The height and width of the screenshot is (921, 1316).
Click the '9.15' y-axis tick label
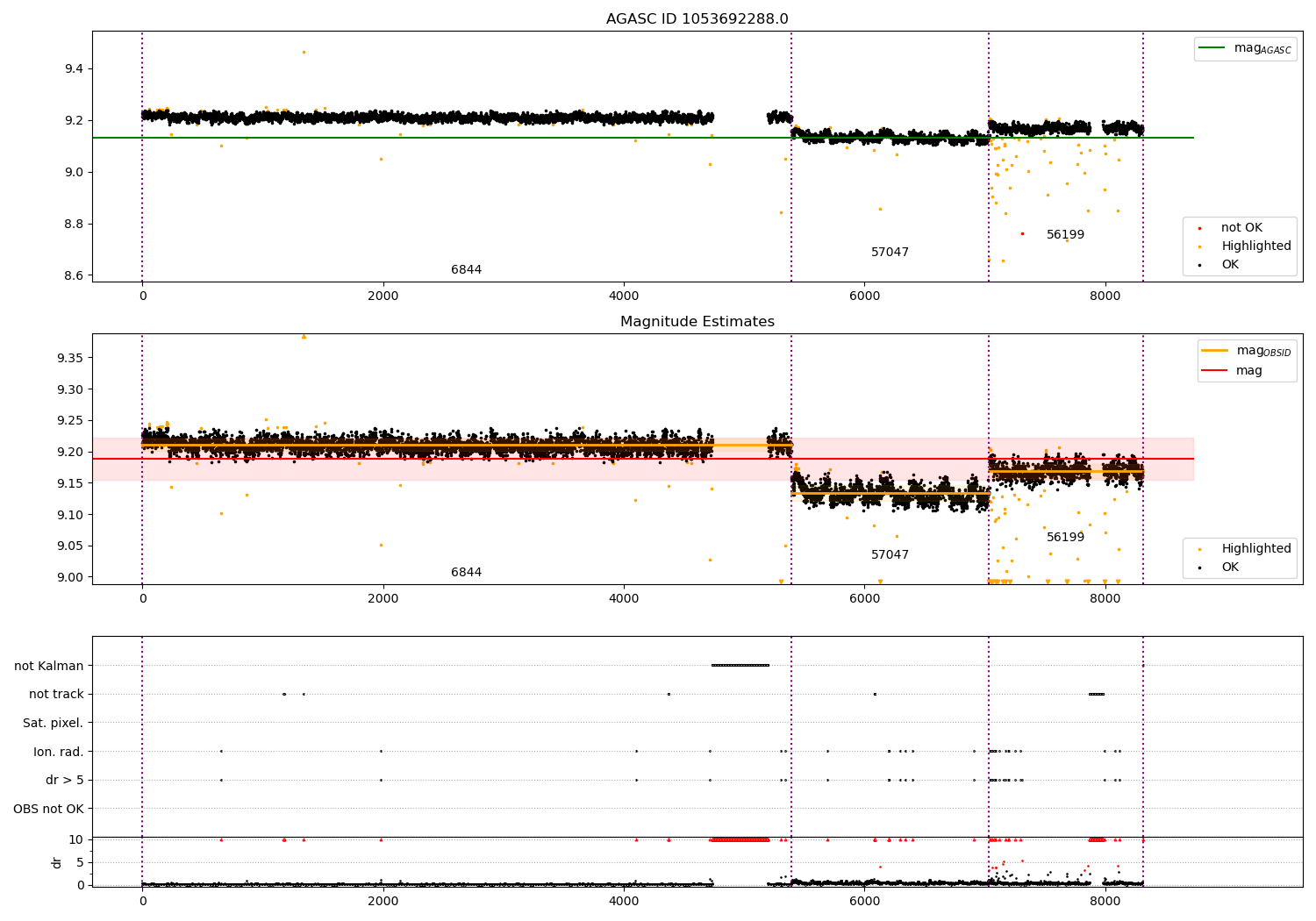coord(70,484)
